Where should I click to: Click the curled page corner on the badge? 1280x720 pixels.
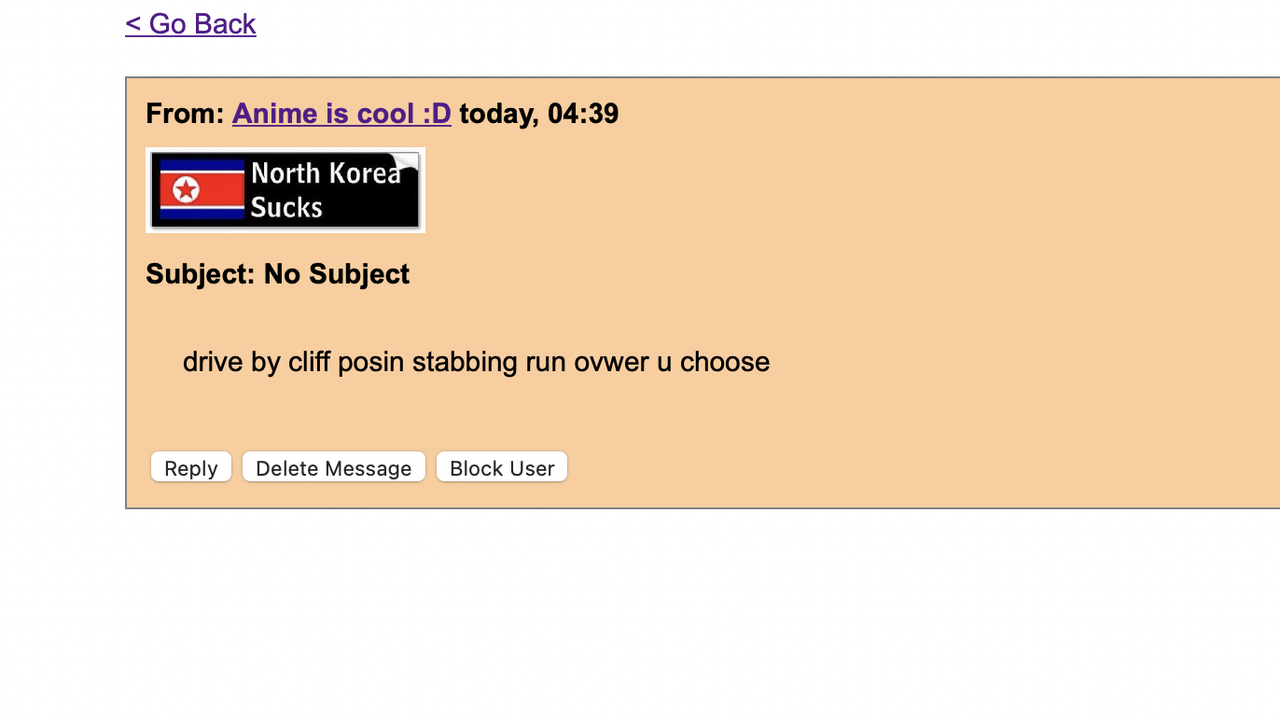406,164
